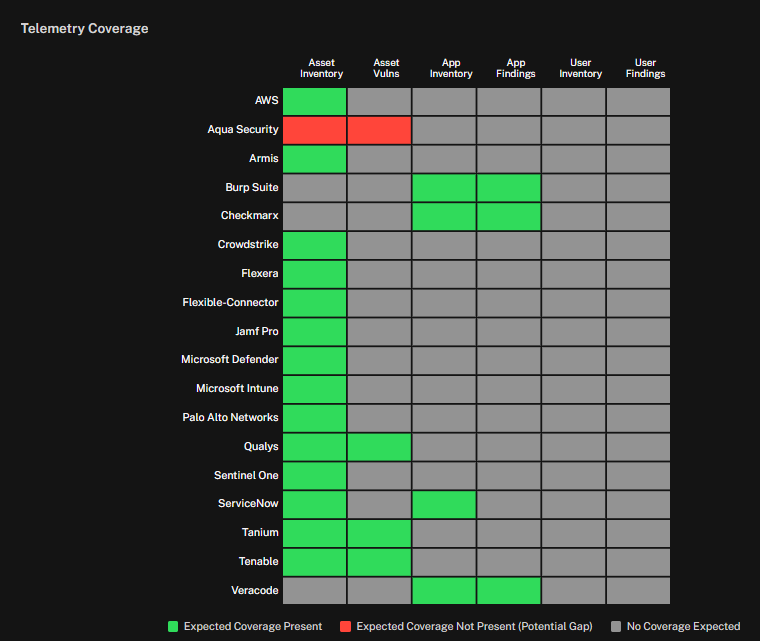Click the User Findings column header
The height and width of the screenshot is (641, 760).
645,68
